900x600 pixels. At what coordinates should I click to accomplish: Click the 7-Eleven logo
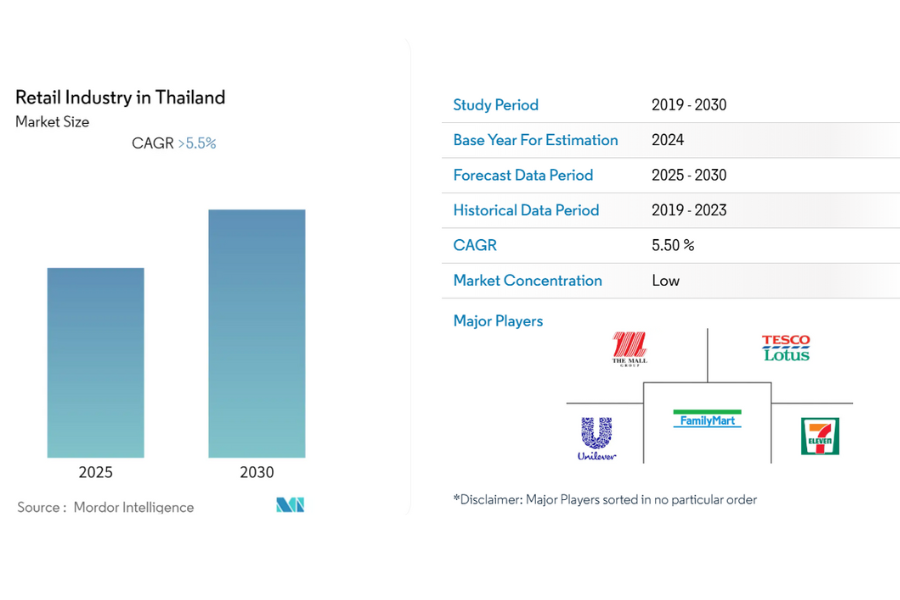pyautogui.click(x=820, y=437)
